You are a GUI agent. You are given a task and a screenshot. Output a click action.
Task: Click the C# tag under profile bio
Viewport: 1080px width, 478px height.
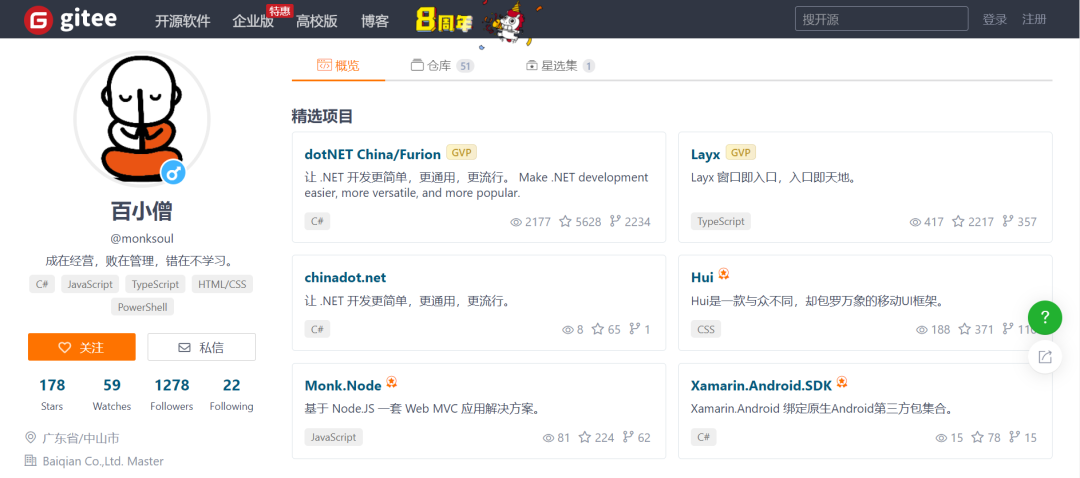41,284
